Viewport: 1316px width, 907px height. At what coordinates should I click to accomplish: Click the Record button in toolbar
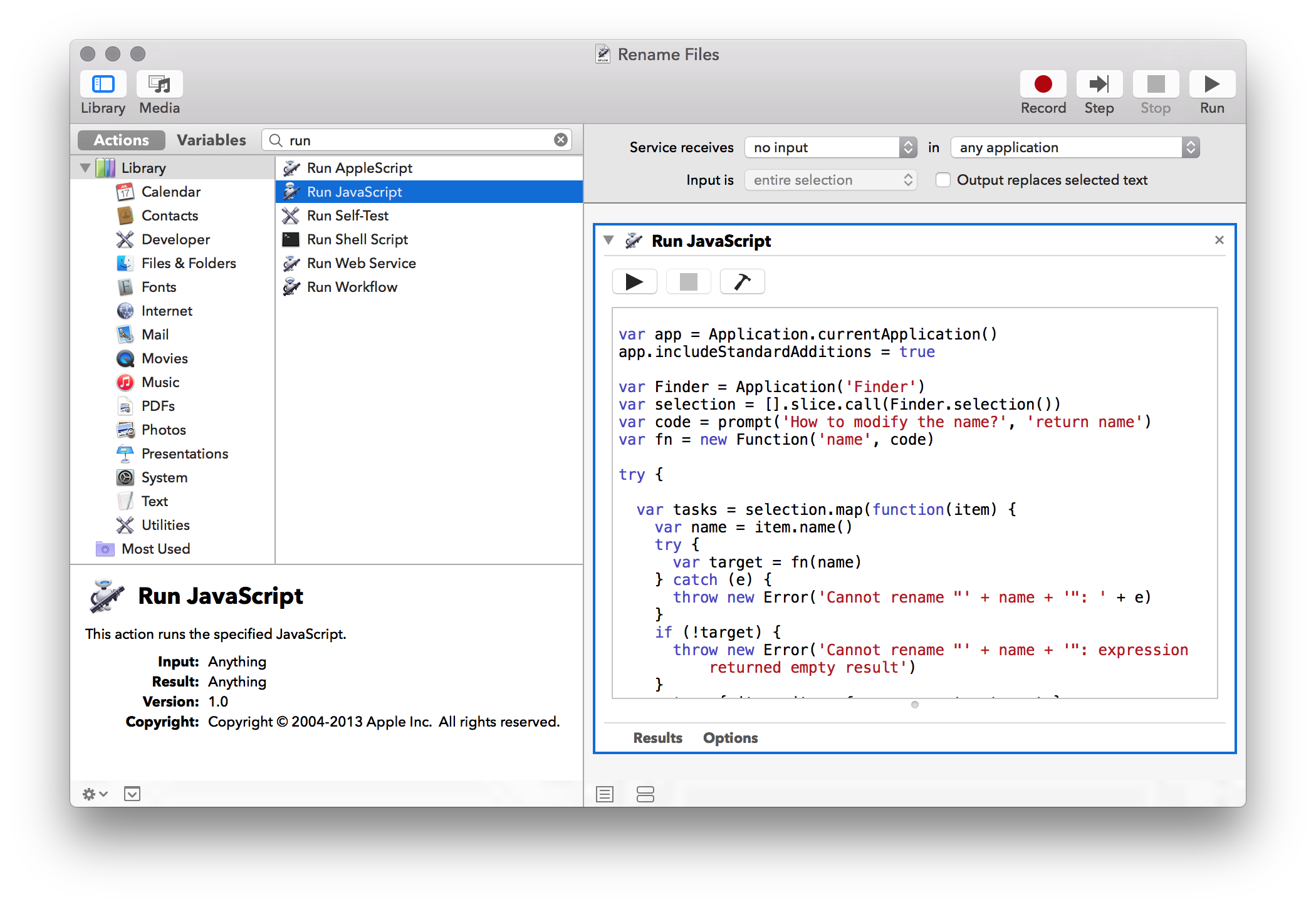[x=1043, y=85]
